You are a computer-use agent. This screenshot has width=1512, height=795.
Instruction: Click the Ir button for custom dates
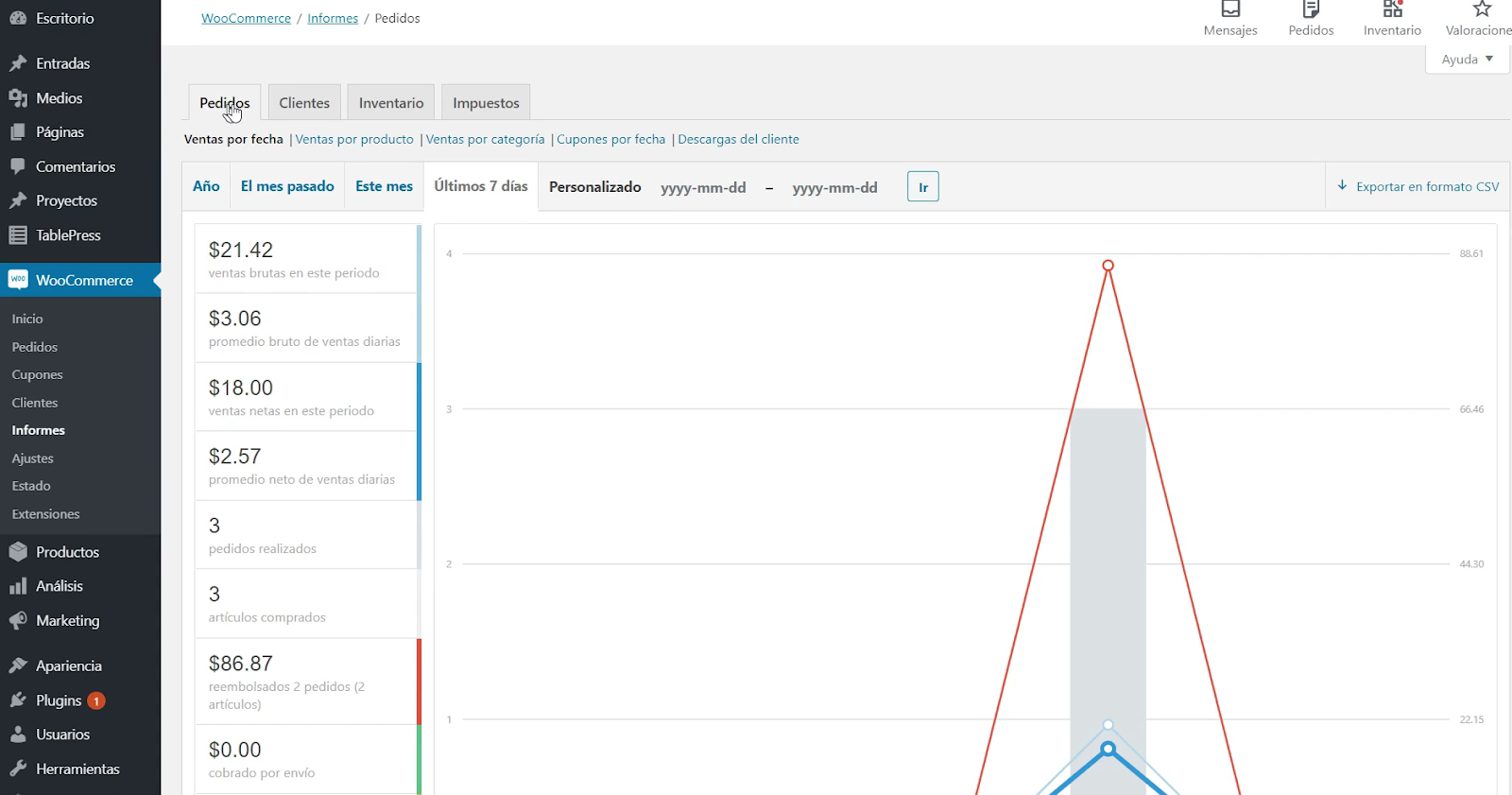coord(923,186)
